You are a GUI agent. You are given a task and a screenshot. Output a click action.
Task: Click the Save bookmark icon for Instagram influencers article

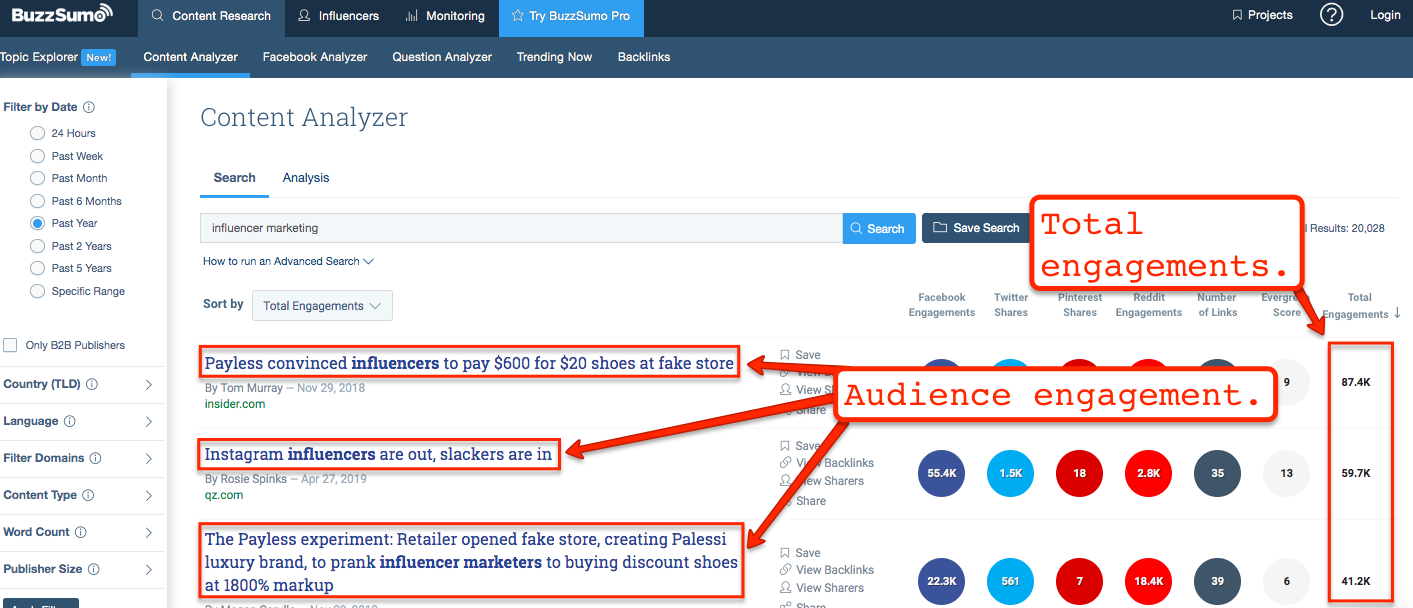pyautogui.click(x=785, y=446)
